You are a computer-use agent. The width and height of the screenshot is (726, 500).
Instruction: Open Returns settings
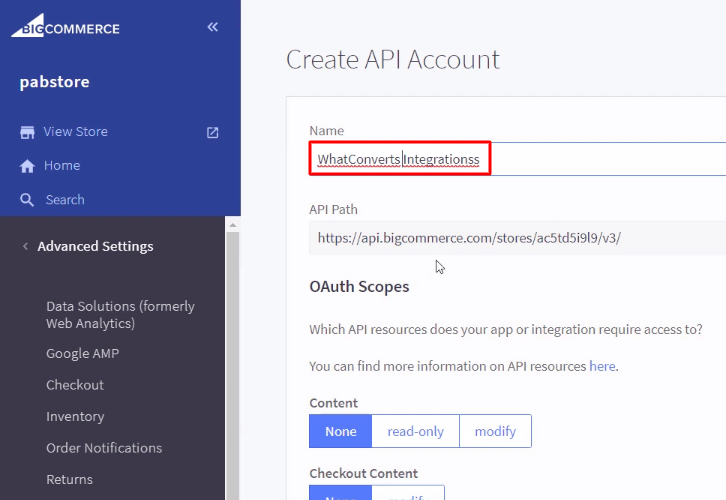click(69, 479)
